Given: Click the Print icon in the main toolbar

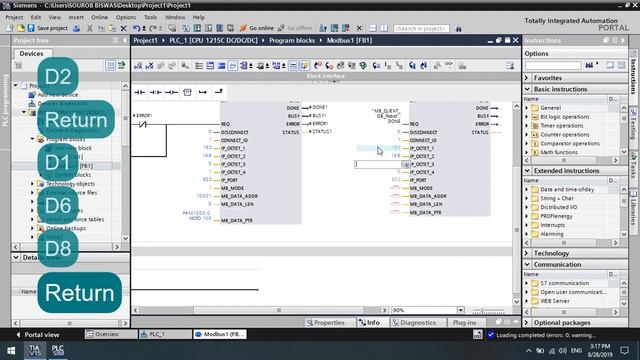Looking at the screenshot, I should (x=76, y=28).
